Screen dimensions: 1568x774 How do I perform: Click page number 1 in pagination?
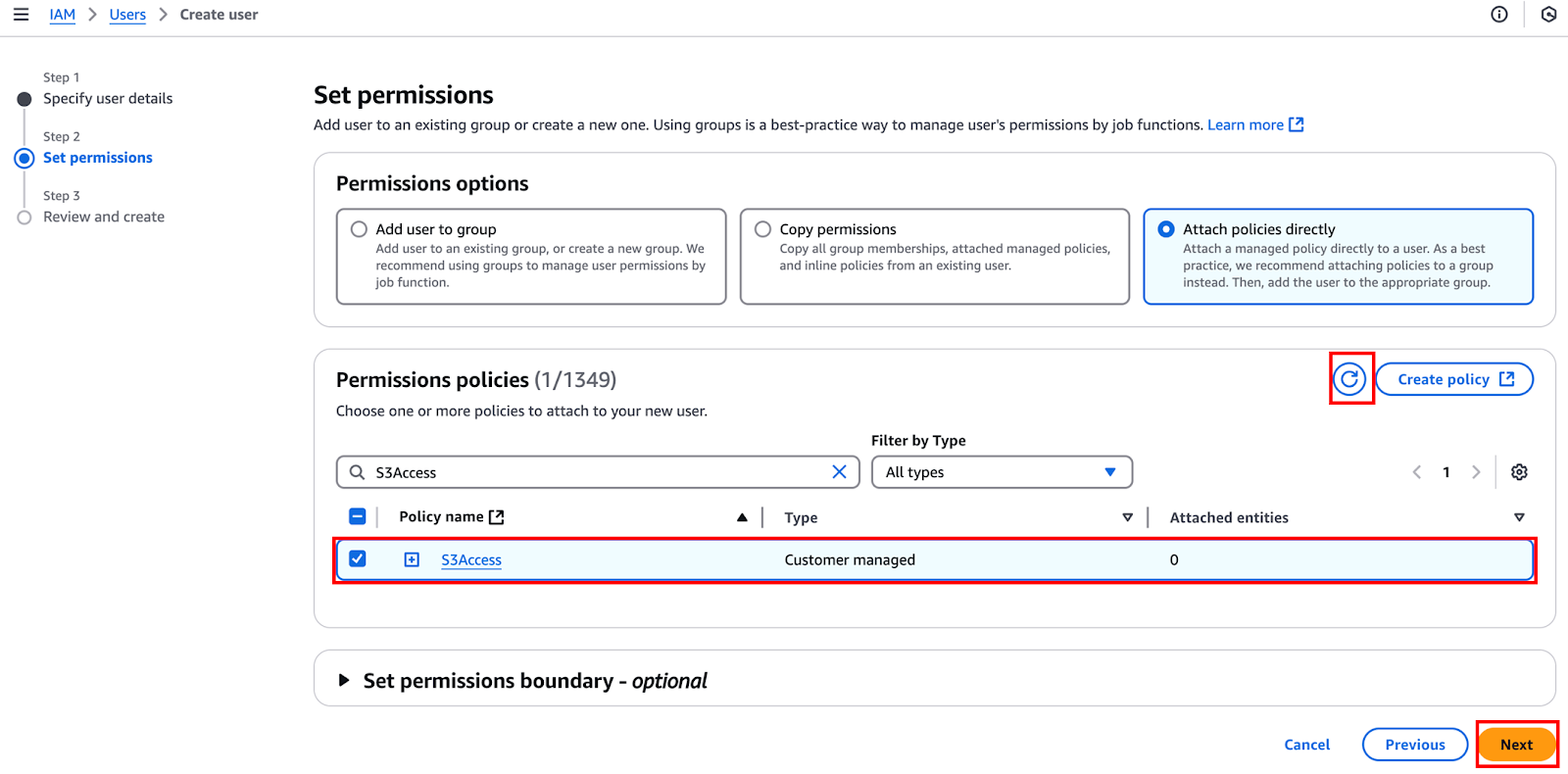point(1446,472)
